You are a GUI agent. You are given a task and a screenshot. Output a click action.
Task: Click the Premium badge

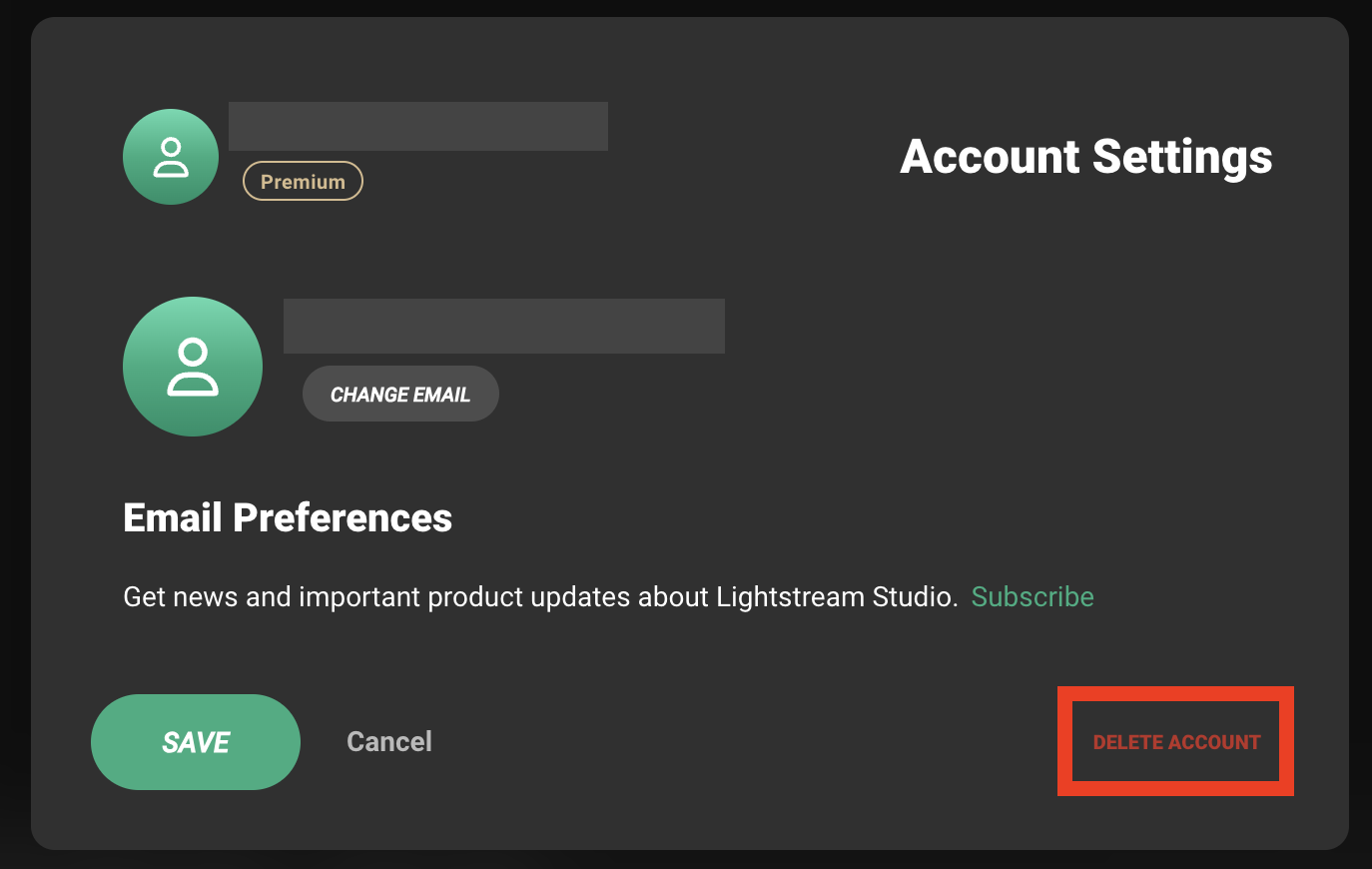point(303,181)
